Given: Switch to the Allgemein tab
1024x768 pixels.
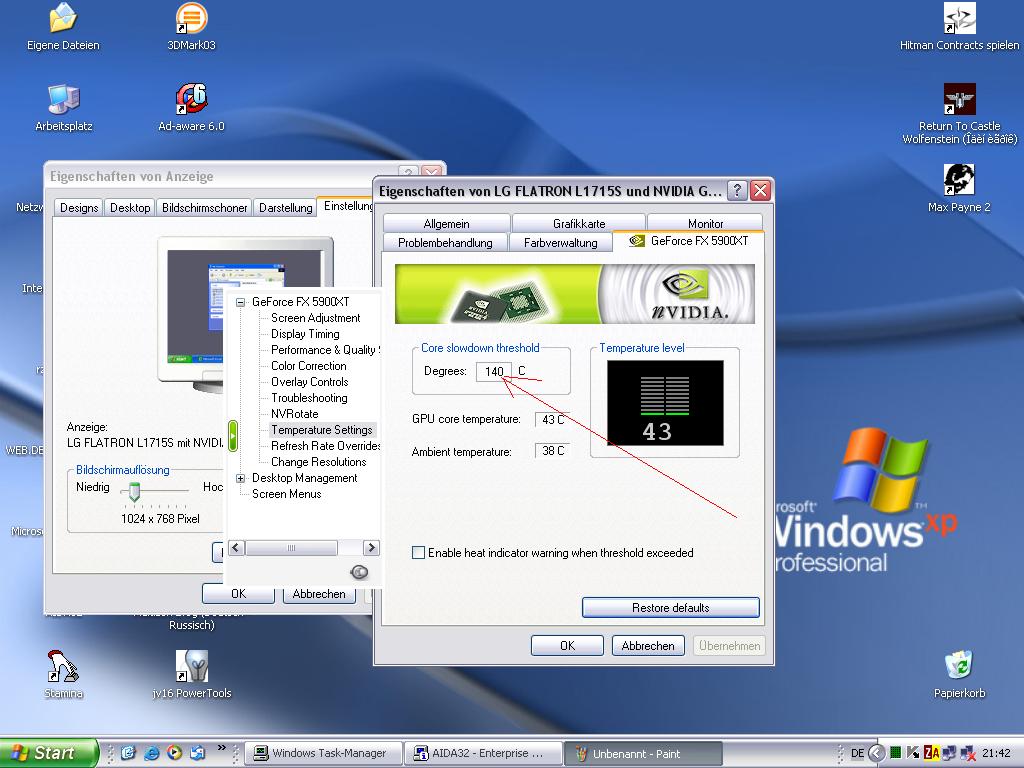Looking at the screenshot, I should click(x=446, y=223).
